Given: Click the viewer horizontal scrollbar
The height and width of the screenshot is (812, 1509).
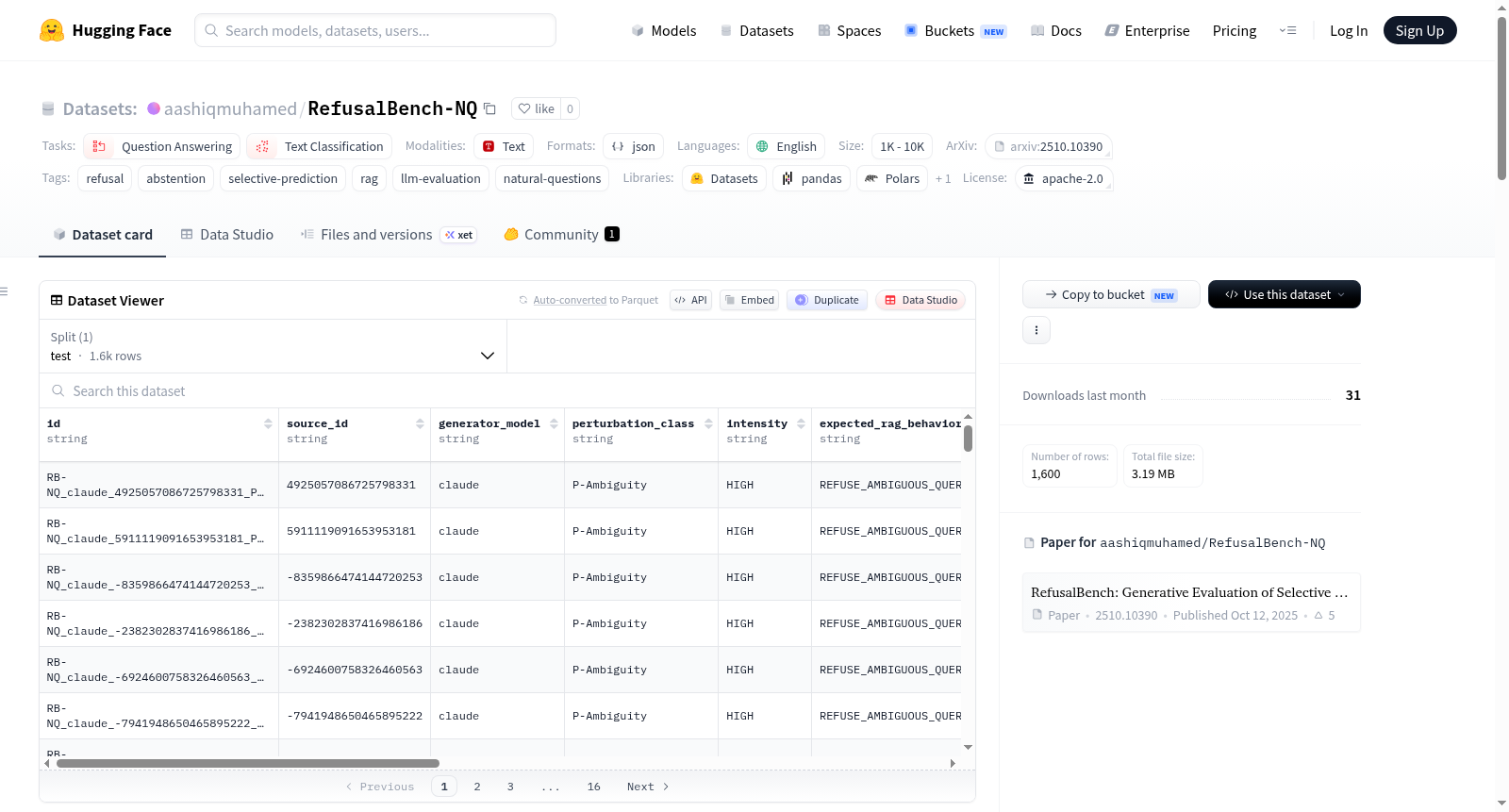Looking at the screenshot, I should (248, 763).
